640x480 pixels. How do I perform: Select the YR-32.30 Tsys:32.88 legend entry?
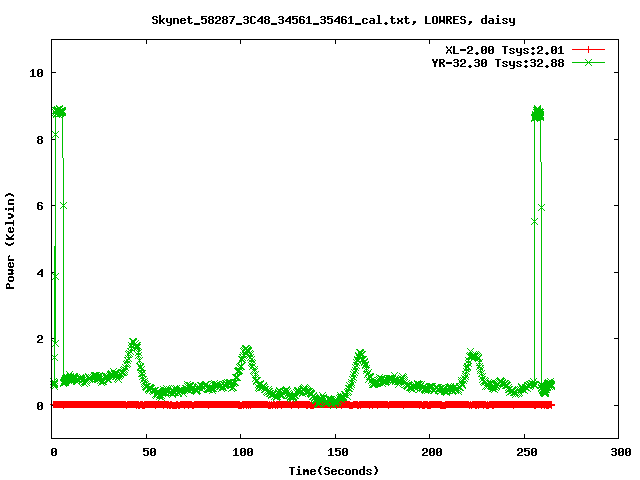(498, 63)
